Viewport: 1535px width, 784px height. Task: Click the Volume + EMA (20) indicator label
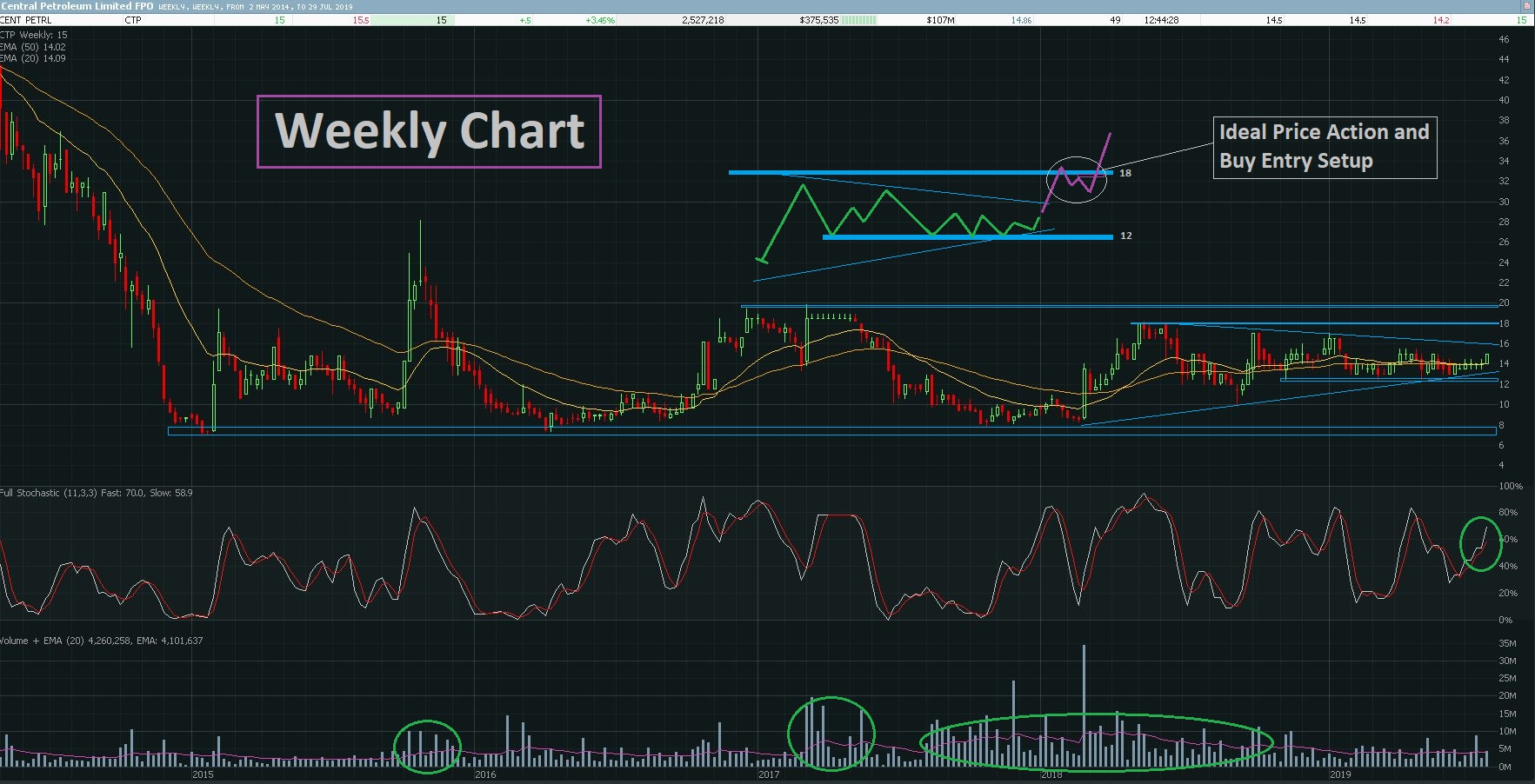(x=102, y=641)
